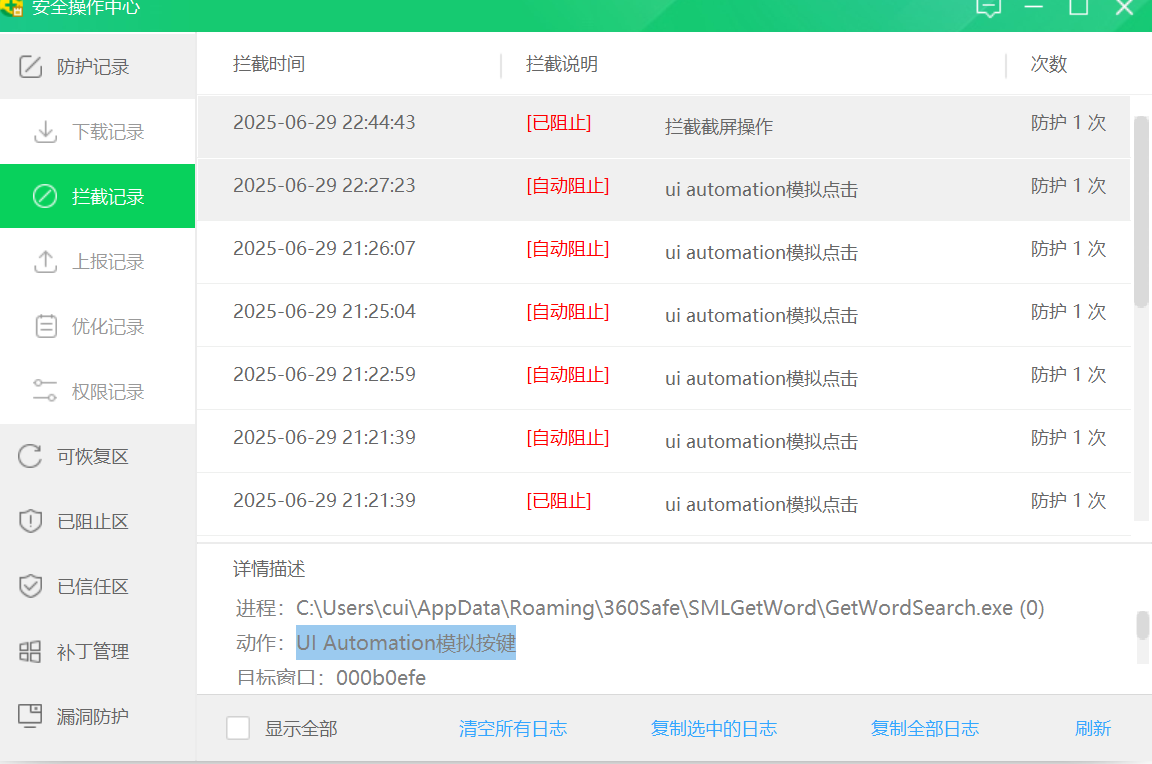Click the 优化记录 list icon
The width and height of the screenshot is (1152, 764).
(45, 327)
